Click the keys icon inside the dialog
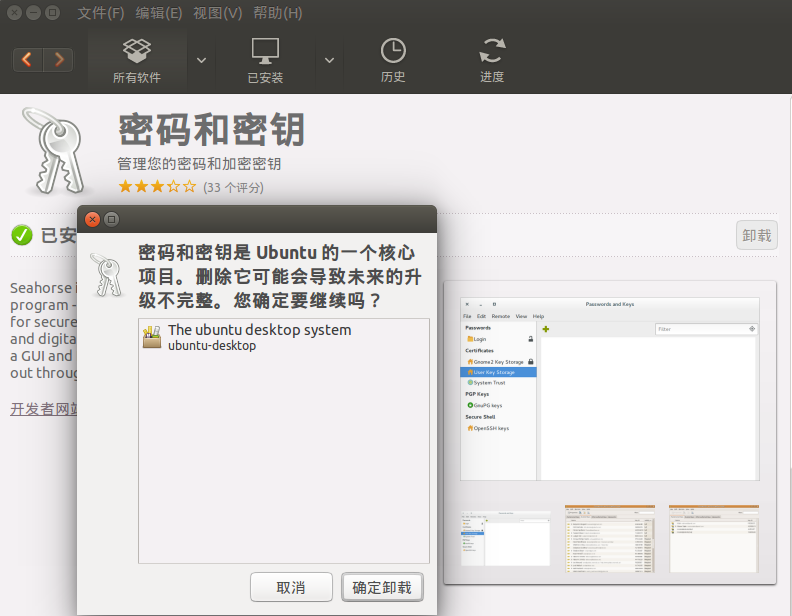792x616 pixels. coord(107,275)
